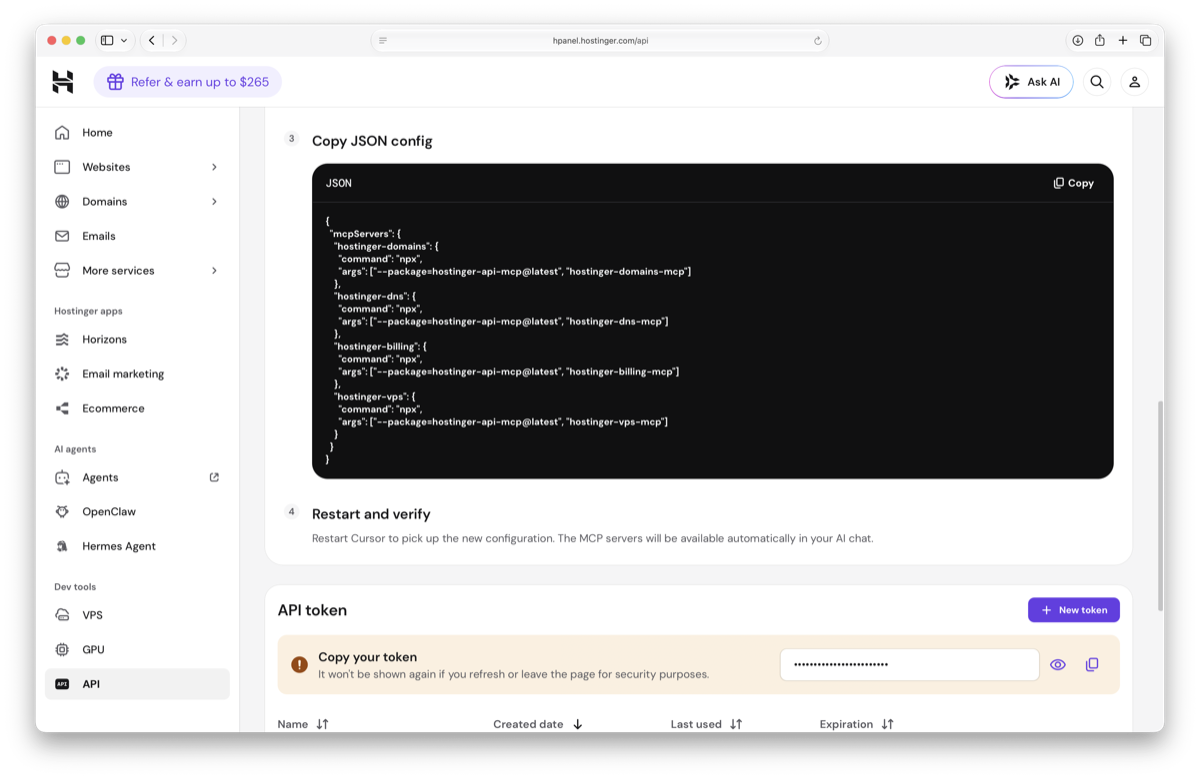Open Home in the sidebar
Screen dimensions: 1200x779
point(137,132)
